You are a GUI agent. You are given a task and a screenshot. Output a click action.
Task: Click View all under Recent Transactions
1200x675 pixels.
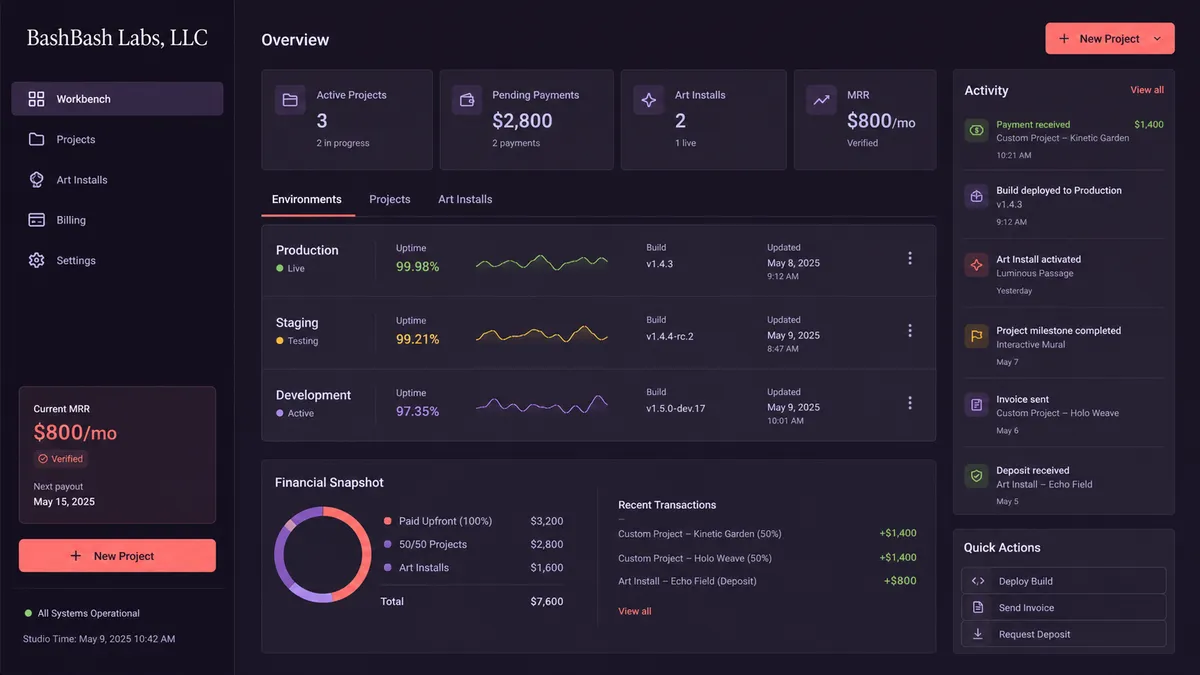(635, 611)
